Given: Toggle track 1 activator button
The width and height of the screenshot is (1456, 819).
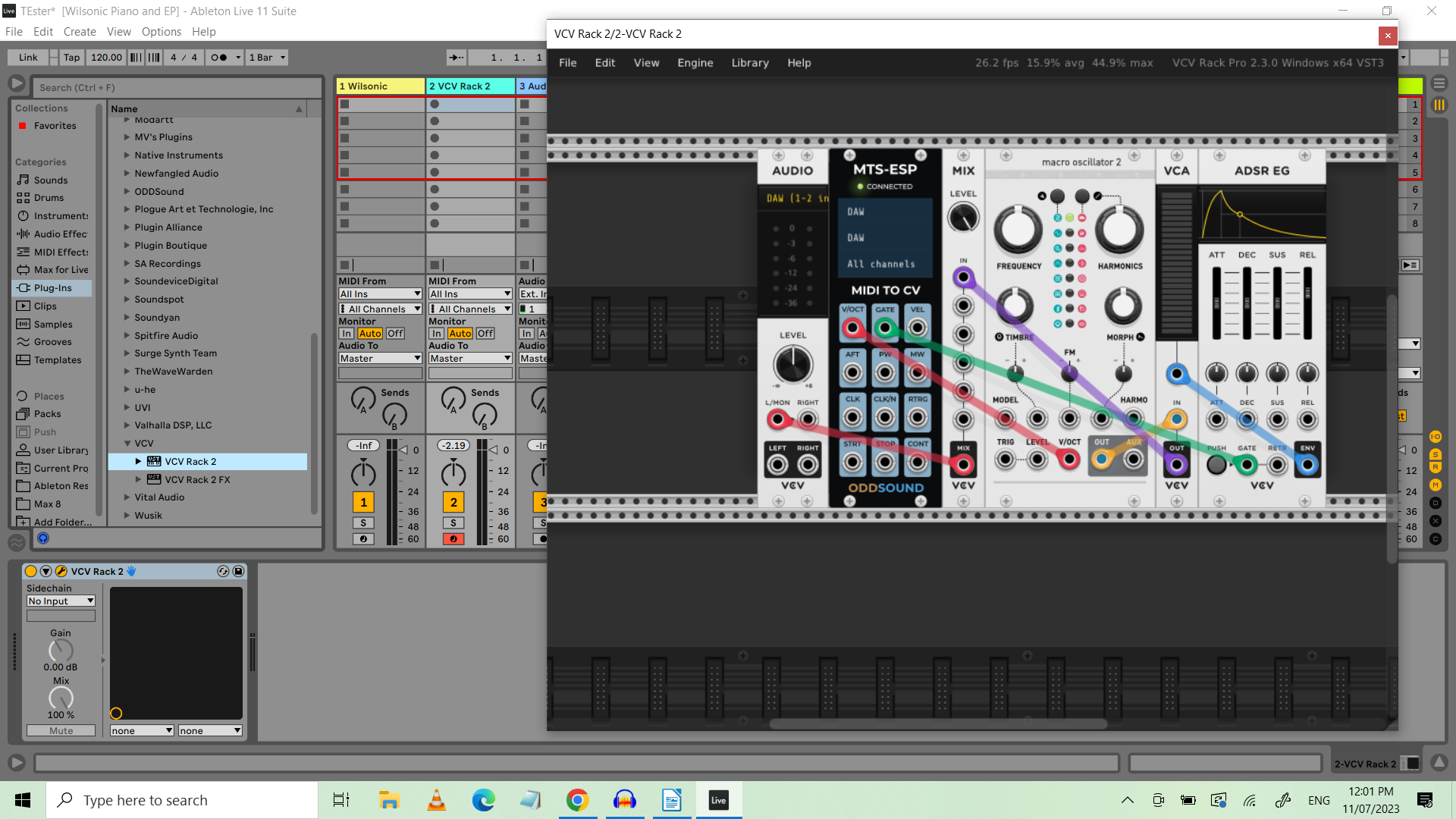Looking at the screenshot, I should 363,502.
